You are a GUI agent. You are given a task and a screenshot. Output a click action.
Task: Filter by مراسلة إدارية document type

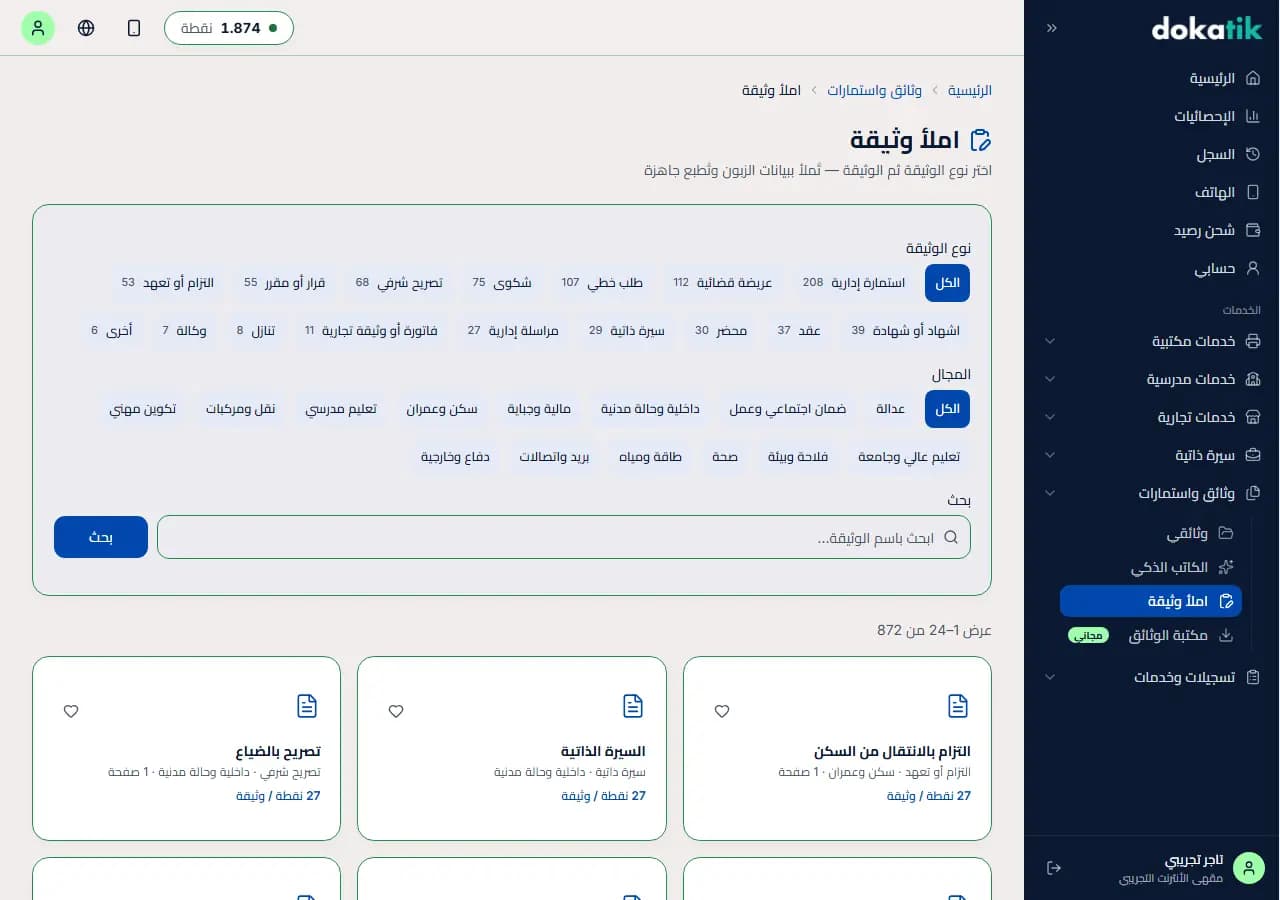tap(513, 330)
